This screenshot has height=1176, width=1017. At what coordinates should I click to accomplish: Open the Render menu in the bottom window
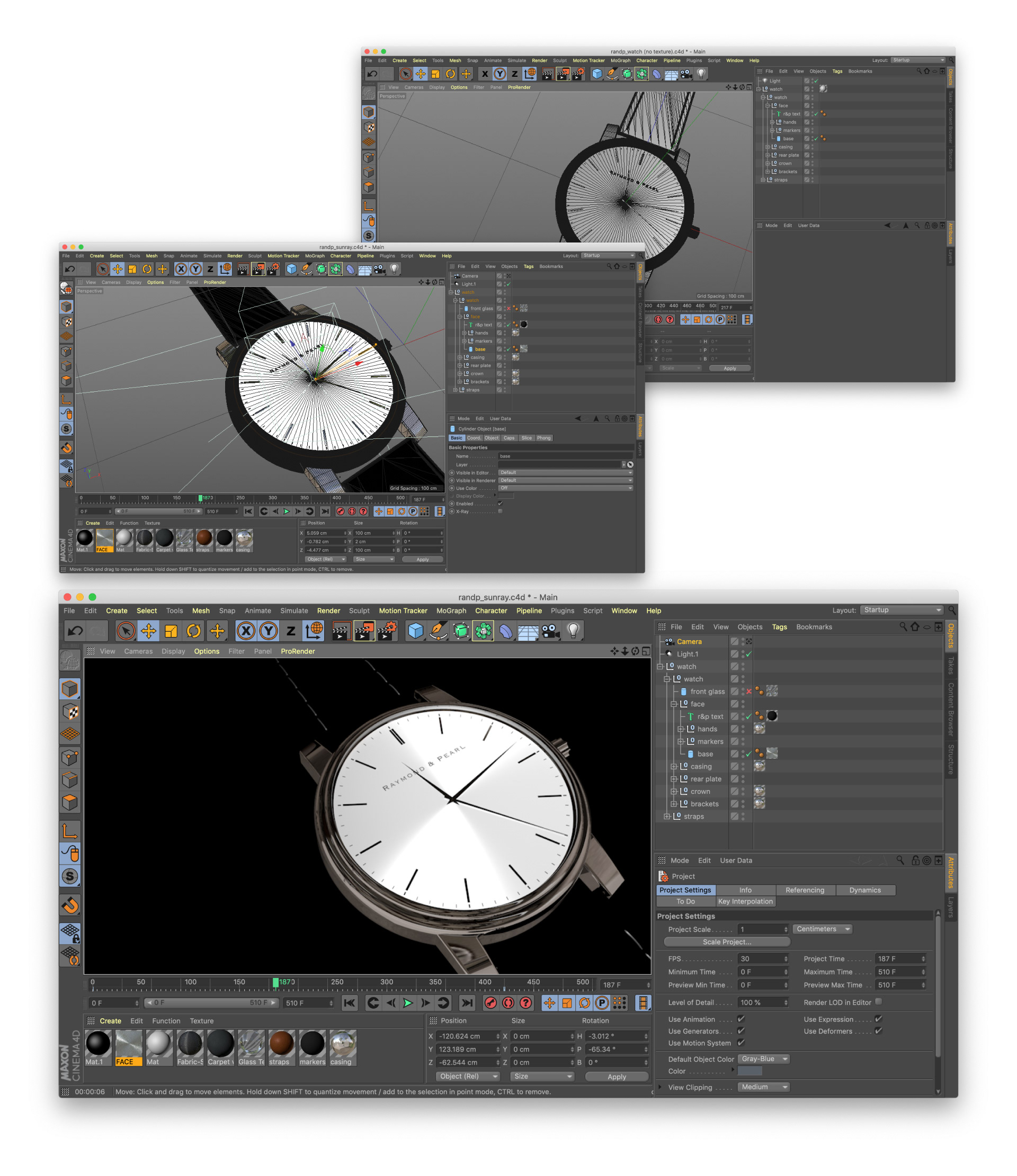pyautogui.click(x=328, y=611)
